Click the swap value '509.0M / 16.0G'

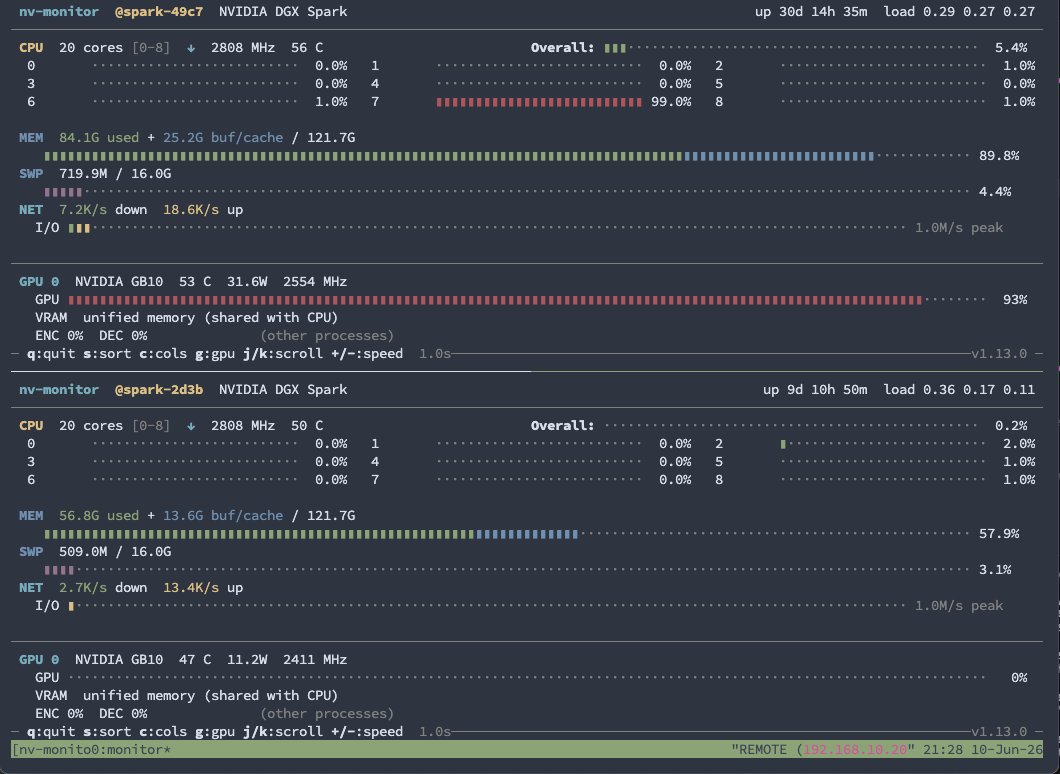pos(115,552)
